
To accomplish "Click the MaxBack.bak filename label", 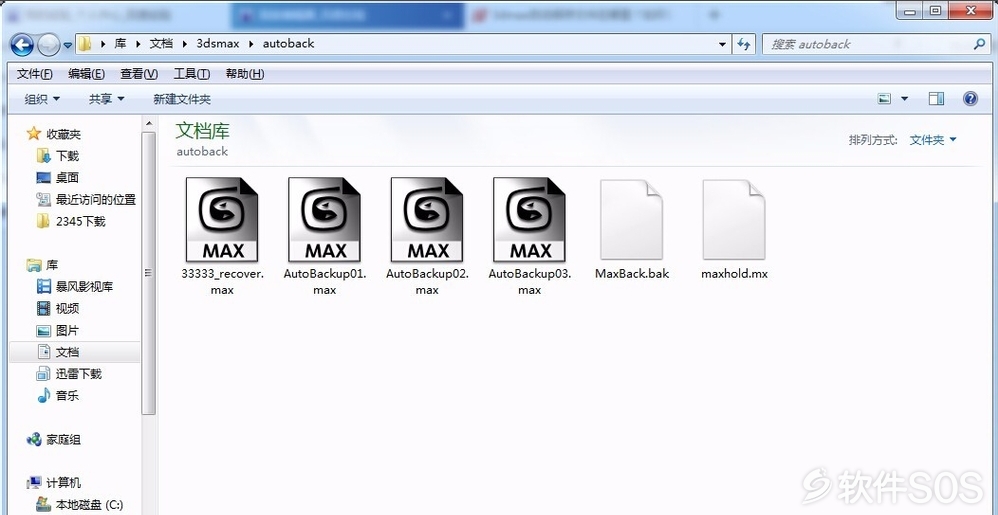I will point(632,274).
